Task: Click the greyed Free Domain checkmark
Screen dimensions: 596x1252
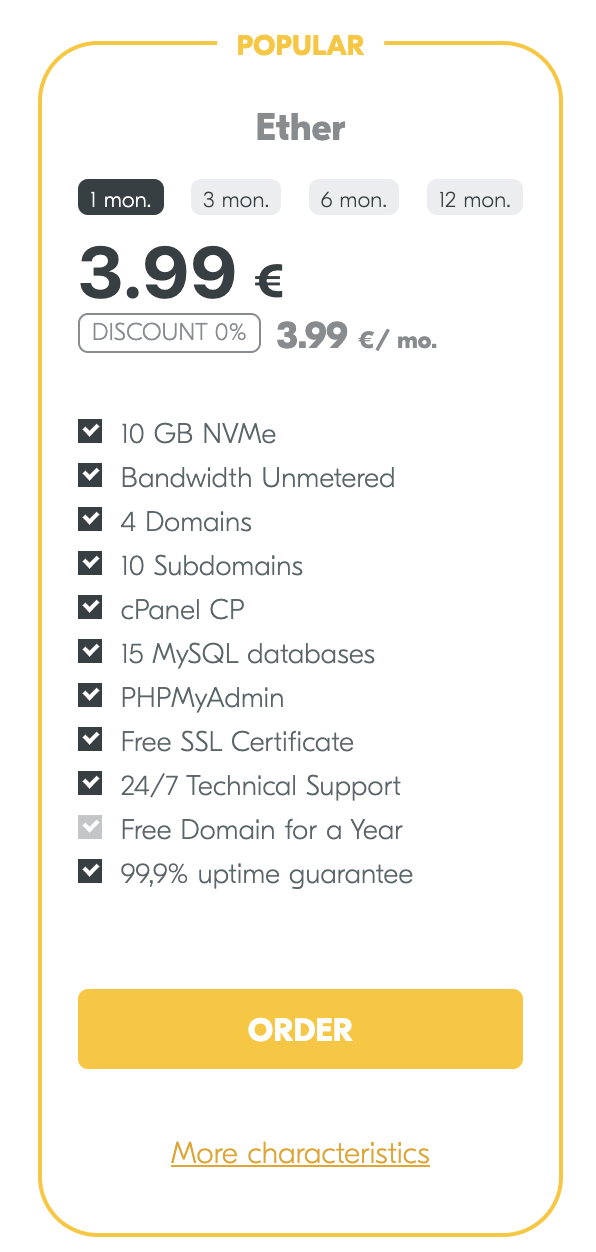Action: pyautogui.click(x=90, y=827)
